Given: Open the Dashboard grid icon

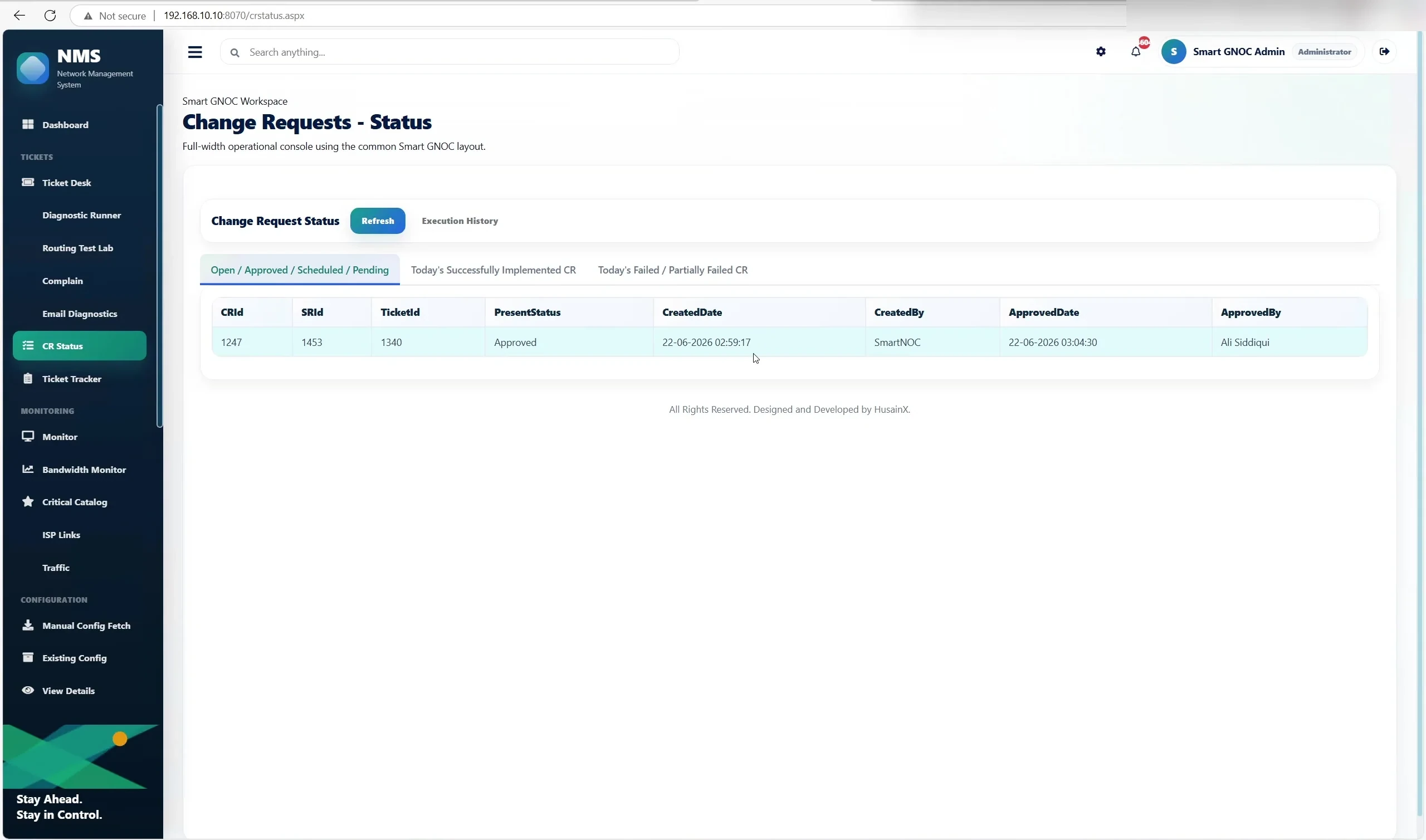Looking at the screenshot, I should (28, 124).
